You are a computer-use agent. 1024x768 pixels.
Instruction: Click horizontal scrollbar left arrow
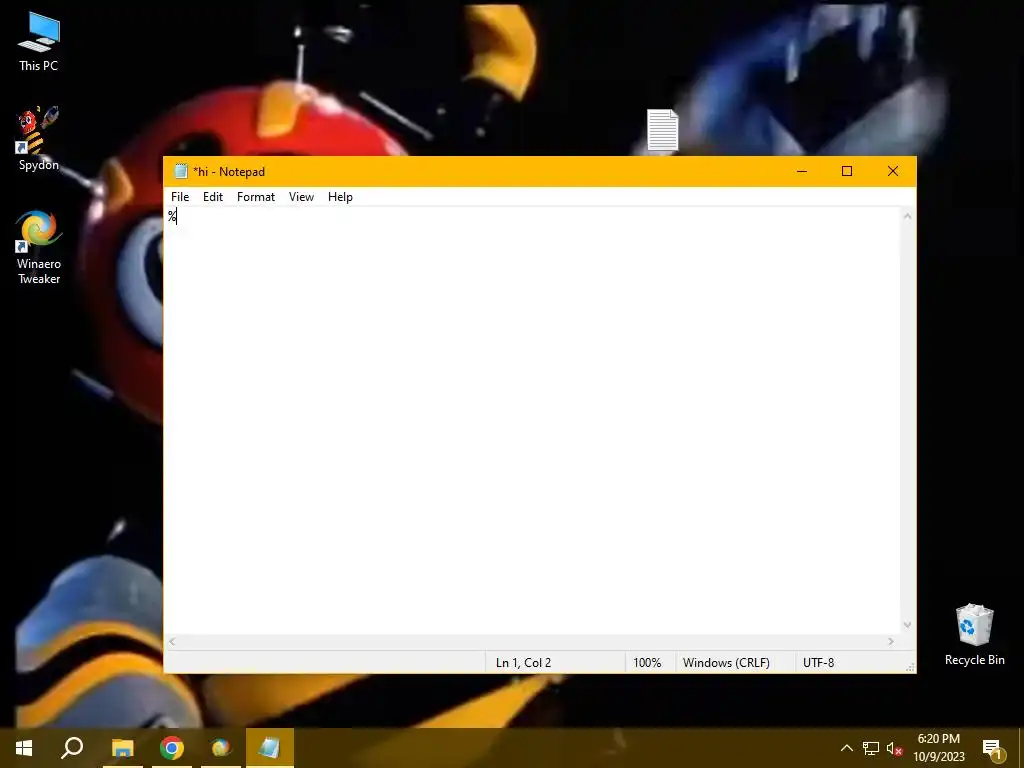click(x=172, y=642)
